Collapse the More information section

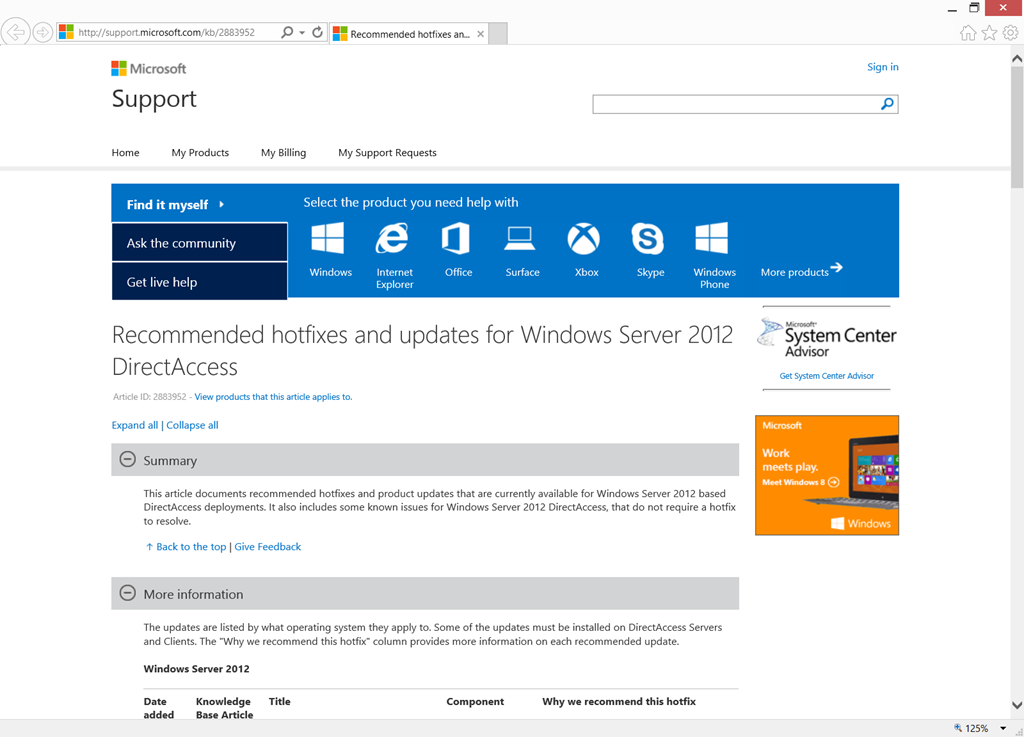pos(127,593)
